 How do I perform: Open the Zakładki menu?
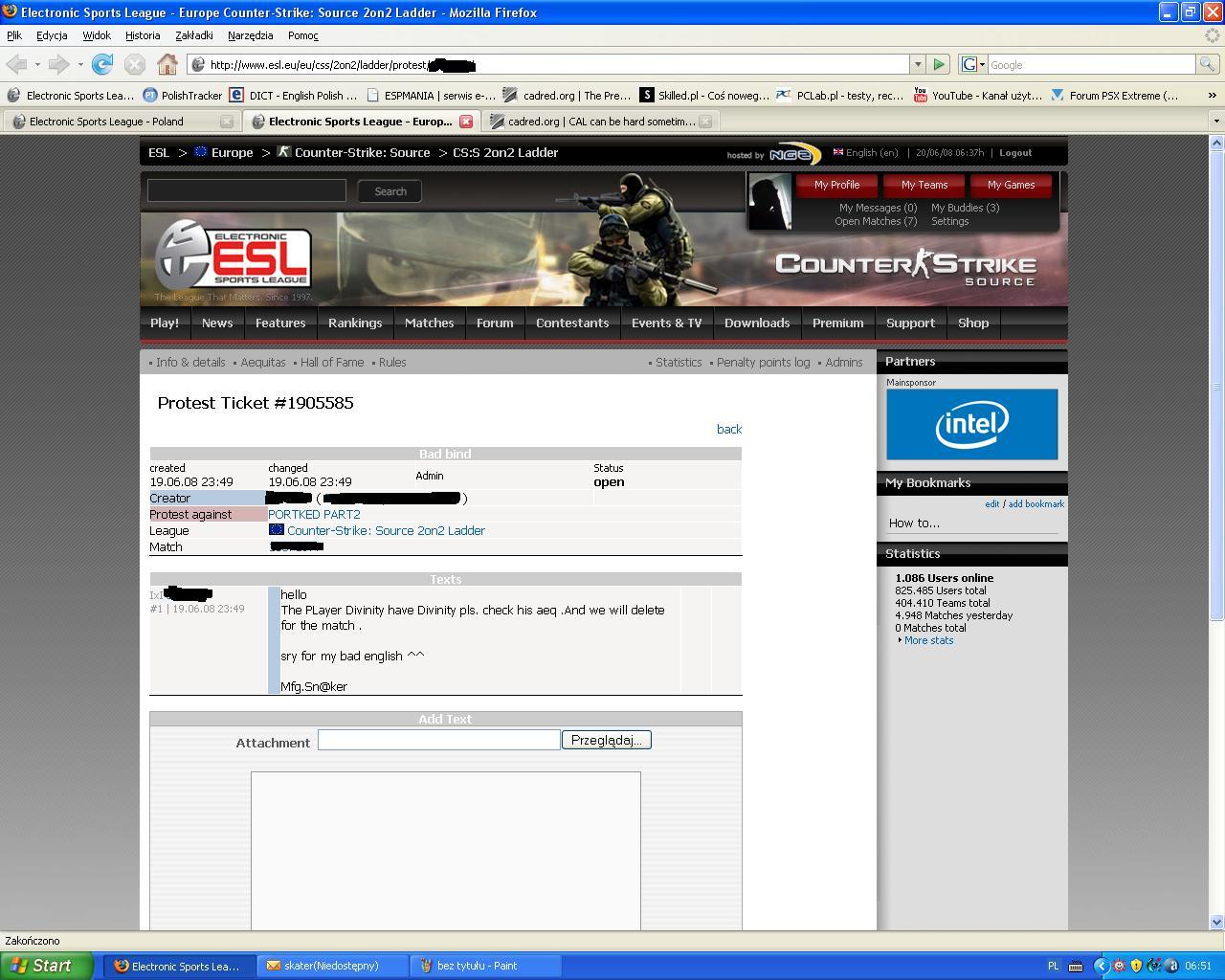(x=194, y=35)
